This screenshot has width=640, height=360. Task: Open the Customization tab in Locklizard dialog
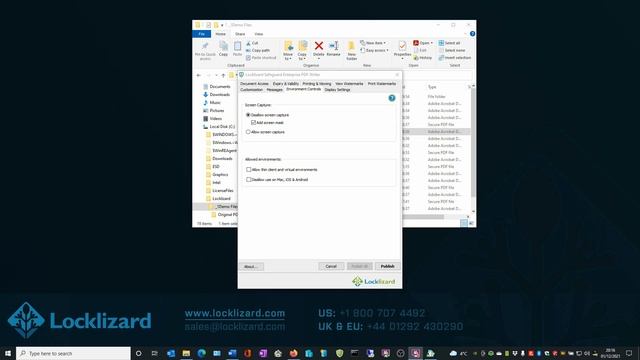(251, 90)
